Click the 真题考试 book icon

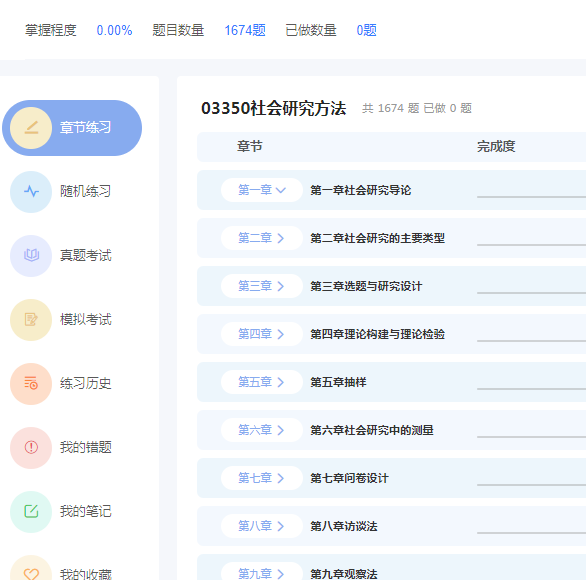point(31,256)
